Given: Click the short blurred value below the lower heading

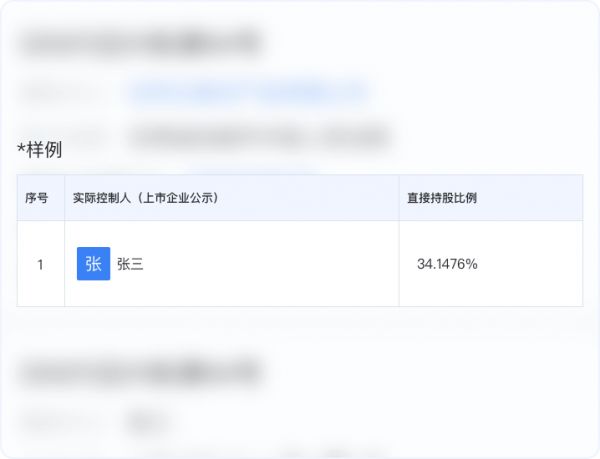Looking at the screenshot, I should 147,421.
